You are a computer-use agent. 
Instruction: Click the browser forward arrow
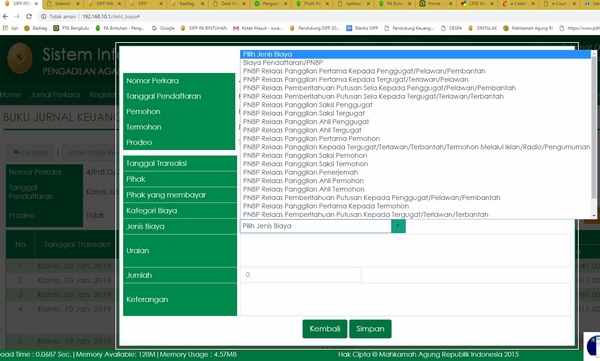(x=17, y=16)
